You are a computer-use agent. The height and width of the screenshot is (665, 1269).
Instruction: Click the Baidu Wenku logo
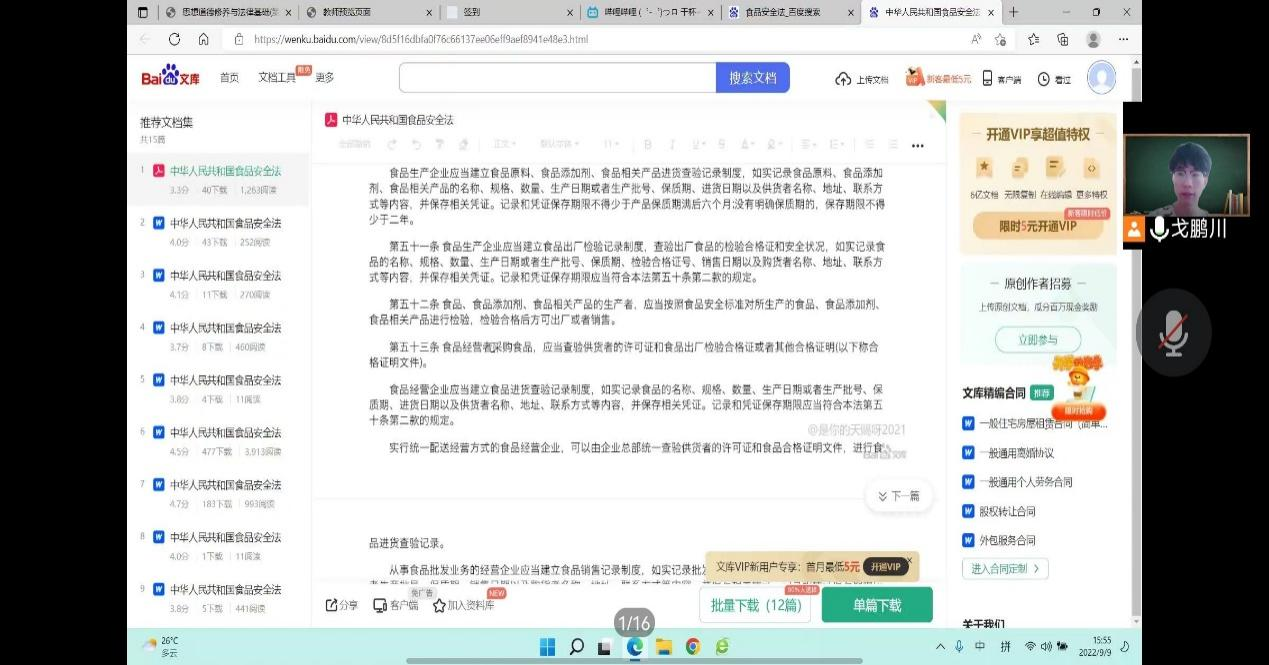(x=170, y=77)
